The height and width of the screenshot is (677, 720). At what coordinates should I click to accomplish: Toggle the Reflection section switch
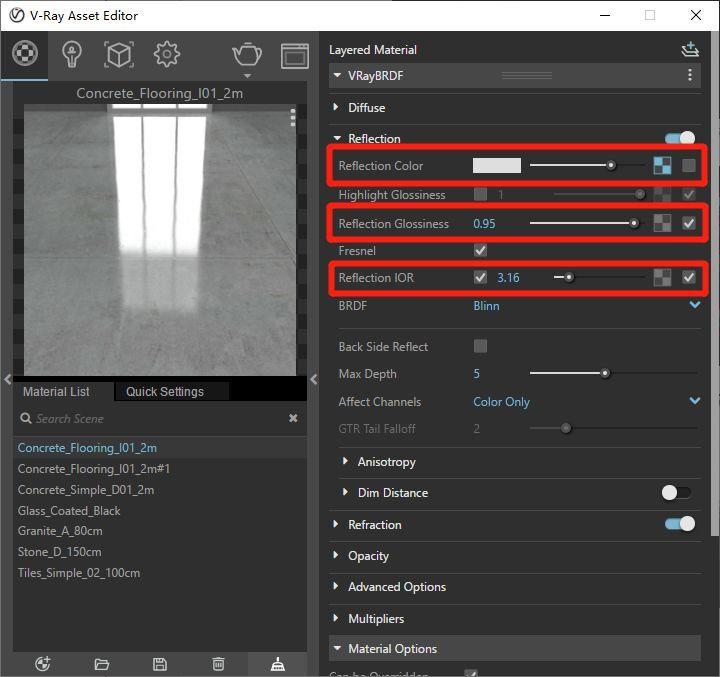(680, 138)
